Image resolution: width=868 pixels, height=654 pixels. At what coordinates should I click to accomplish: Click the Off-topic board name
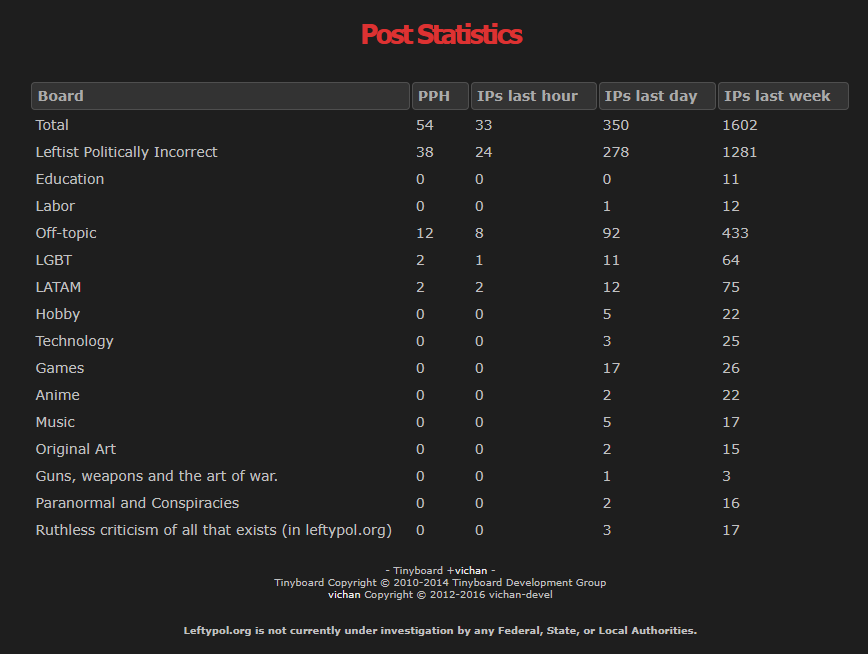(x=66, y=233)
